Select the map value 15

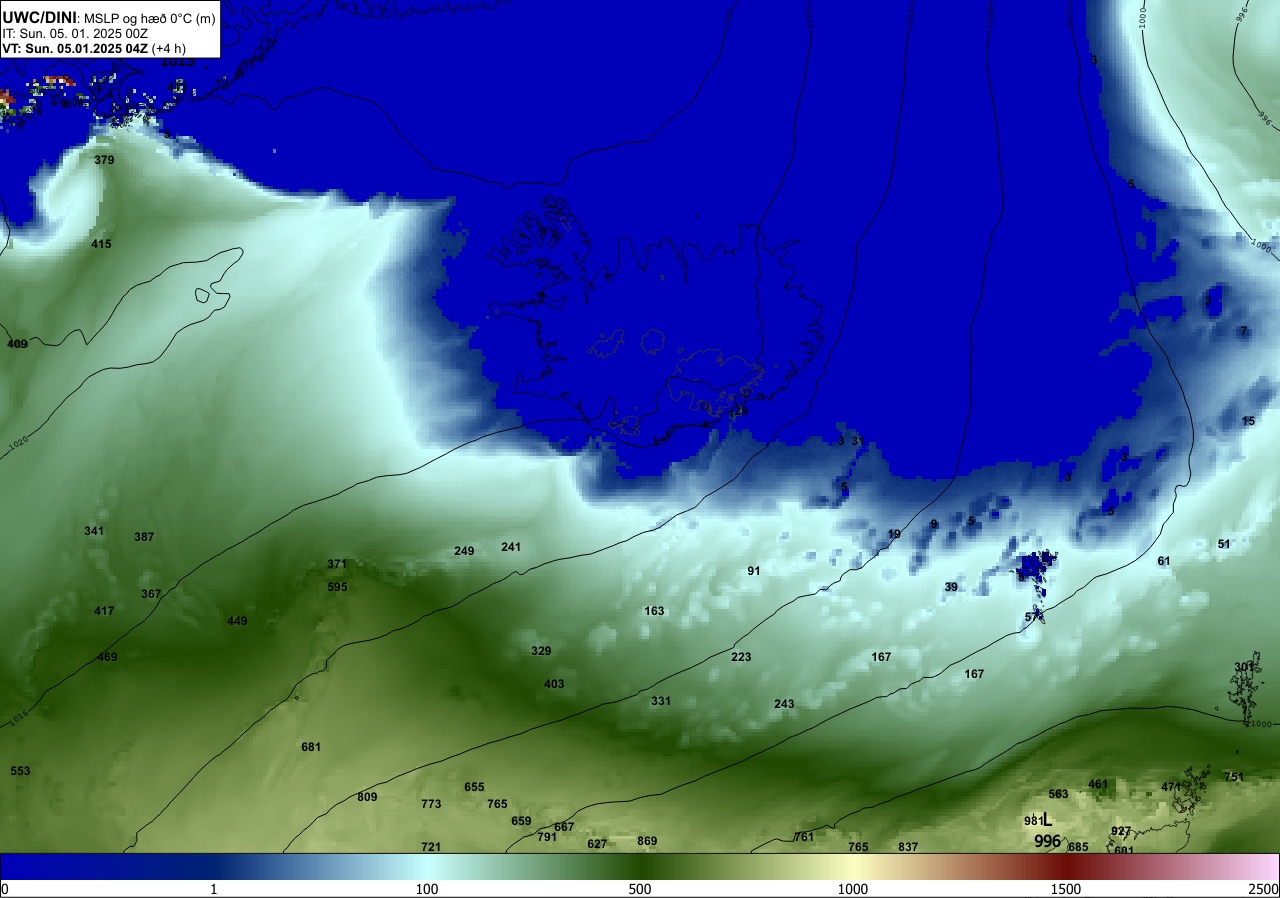point(1248,421)
